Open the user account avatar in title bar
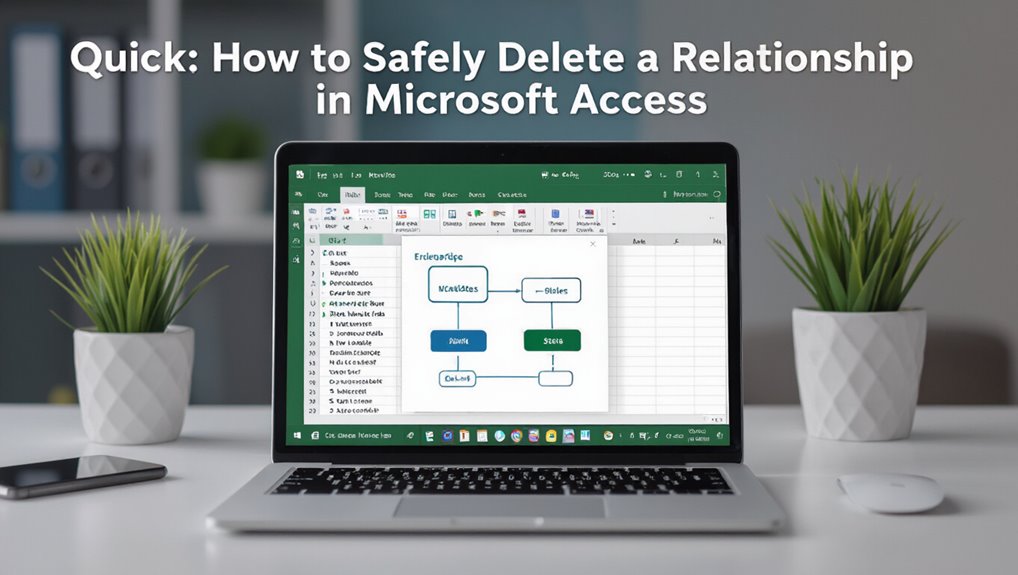Screen dimensions: 1018x575 click(648, 175)
